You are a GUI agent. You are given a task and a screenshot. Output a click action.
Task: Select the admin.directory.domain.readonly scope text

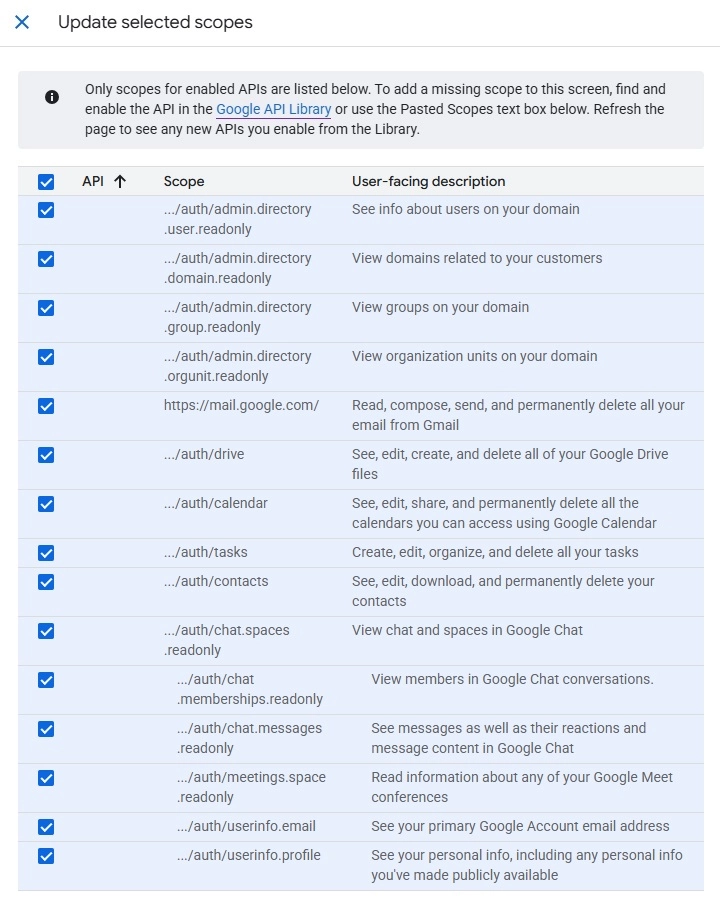click(x=237, y=268)
